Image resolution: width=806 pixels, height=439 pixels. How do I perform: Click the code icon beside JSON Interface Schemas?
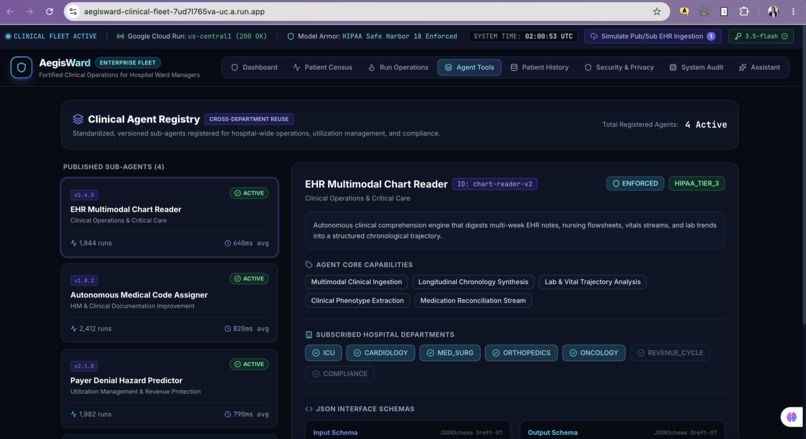tap(308, 409)
